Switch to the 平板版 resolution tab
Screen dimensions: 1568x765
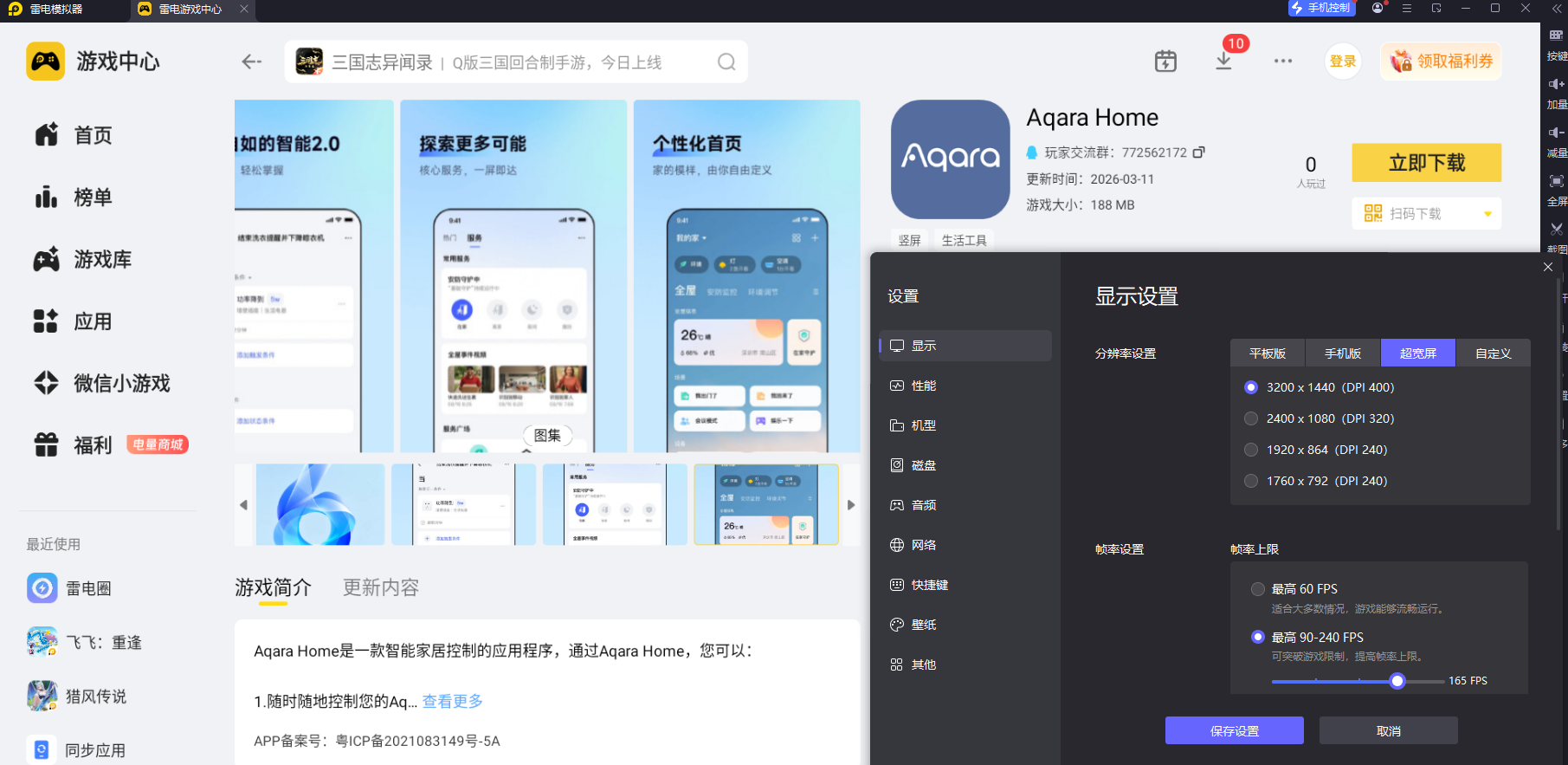click(x=1268, y=353)
